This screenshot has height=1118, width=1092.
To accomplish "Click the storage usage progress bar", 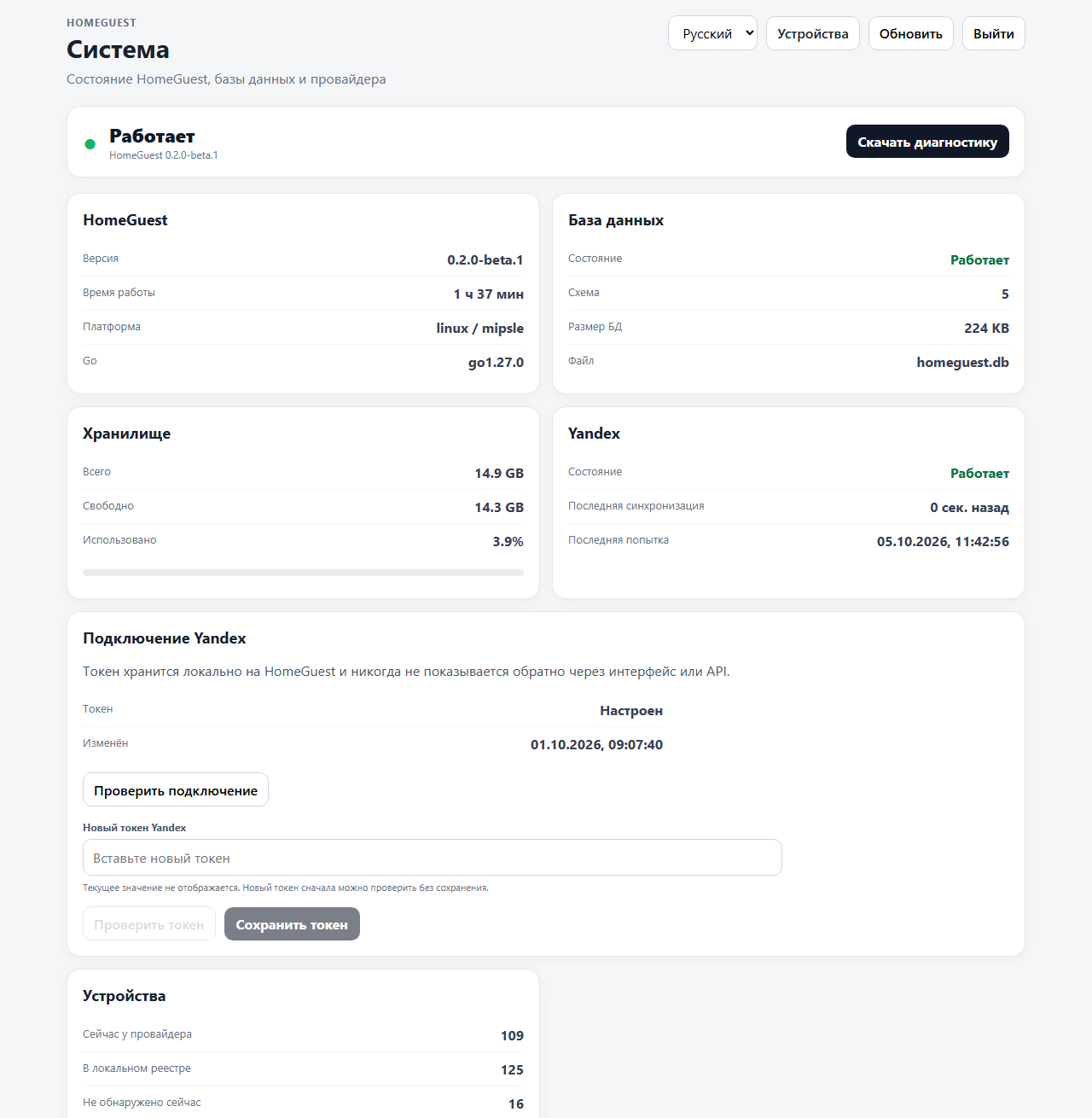I will pos(303,573).
